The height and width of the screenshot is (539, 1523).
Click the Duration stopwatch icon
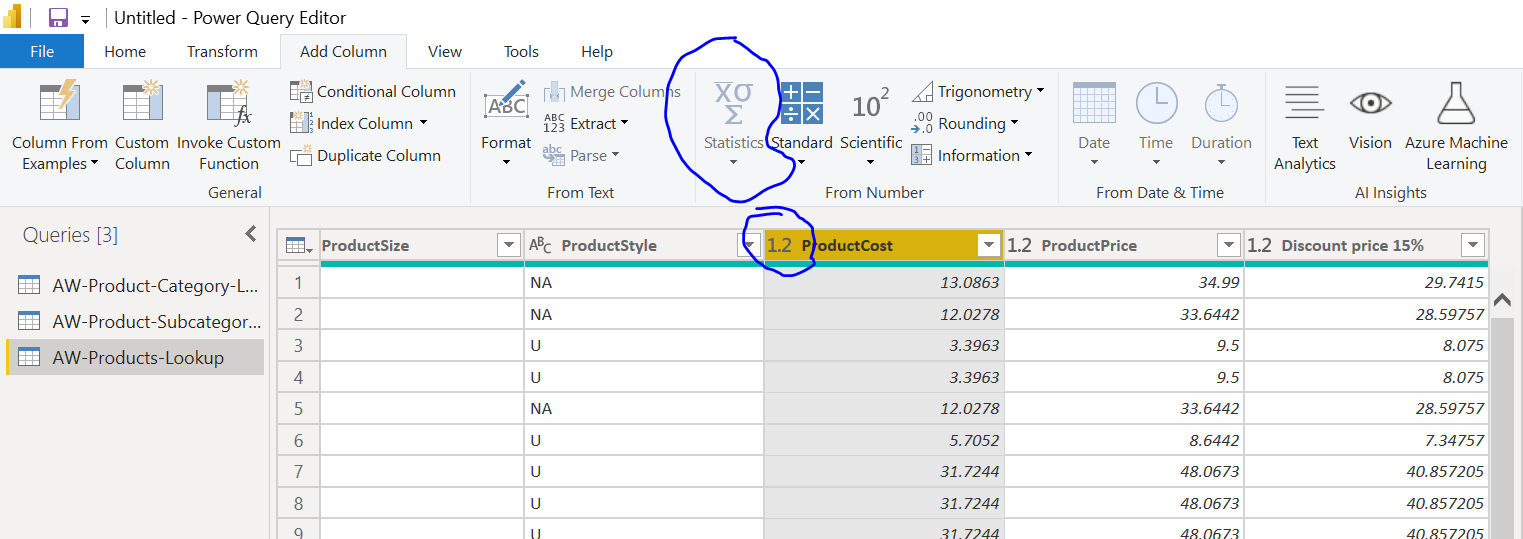[1221, 104]
